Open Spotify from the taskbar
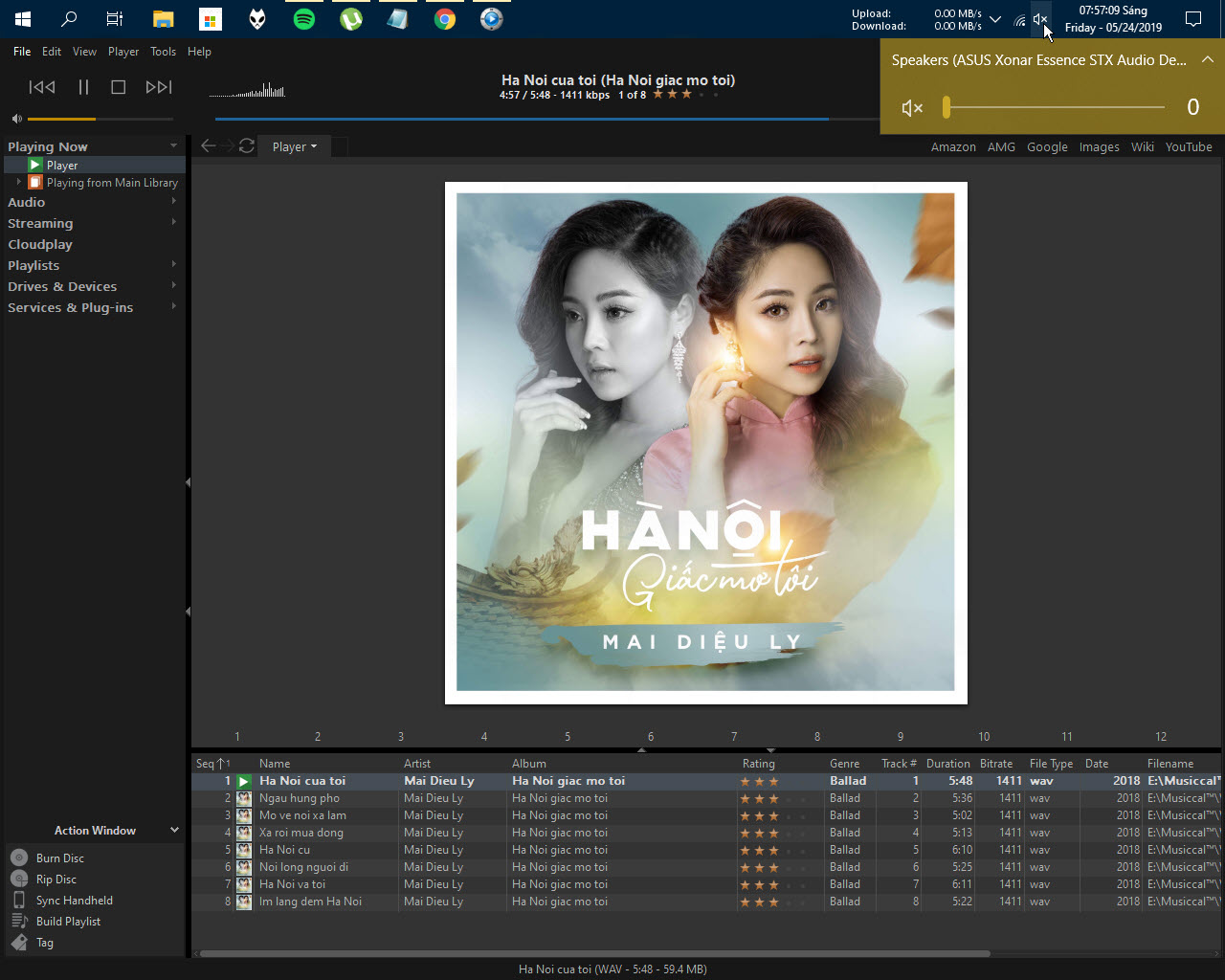 [304, 18]
